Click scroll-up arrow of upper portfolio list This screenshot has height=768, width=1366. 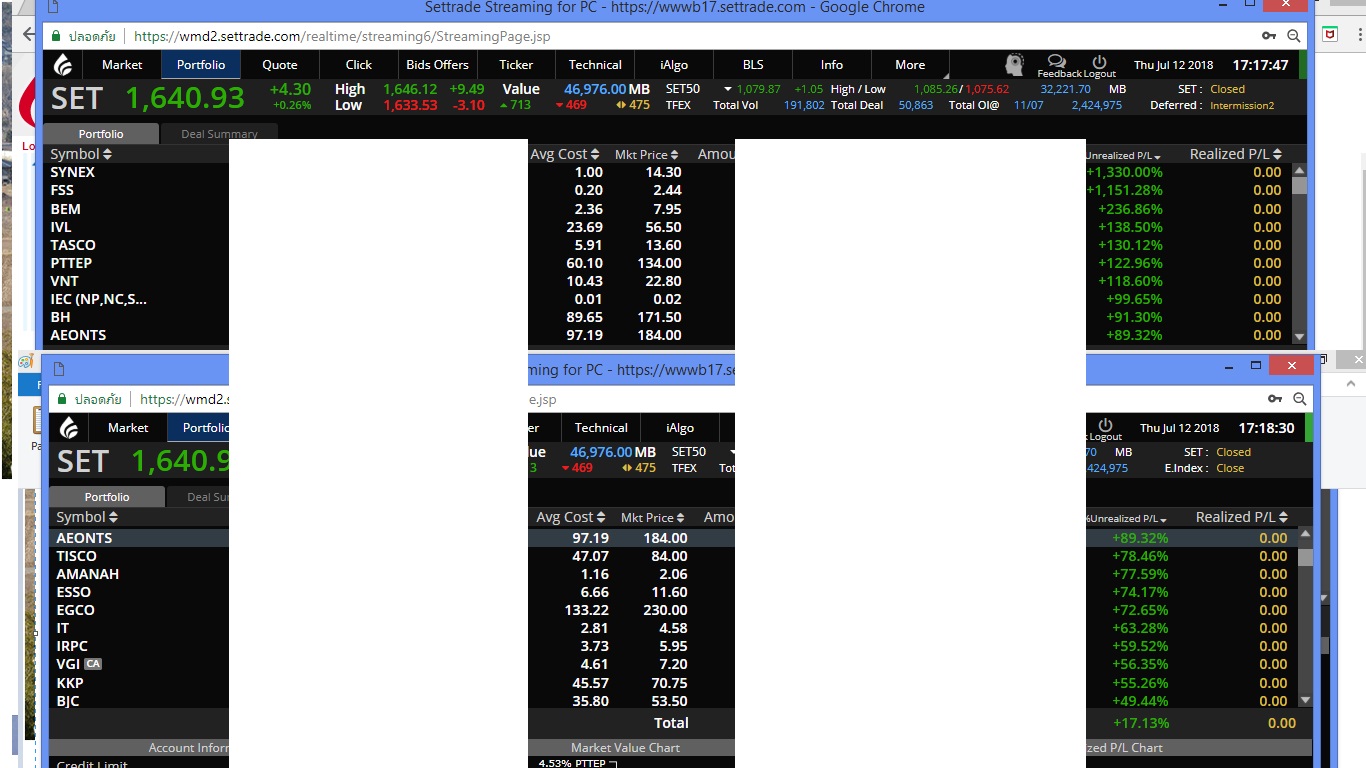1299,170
